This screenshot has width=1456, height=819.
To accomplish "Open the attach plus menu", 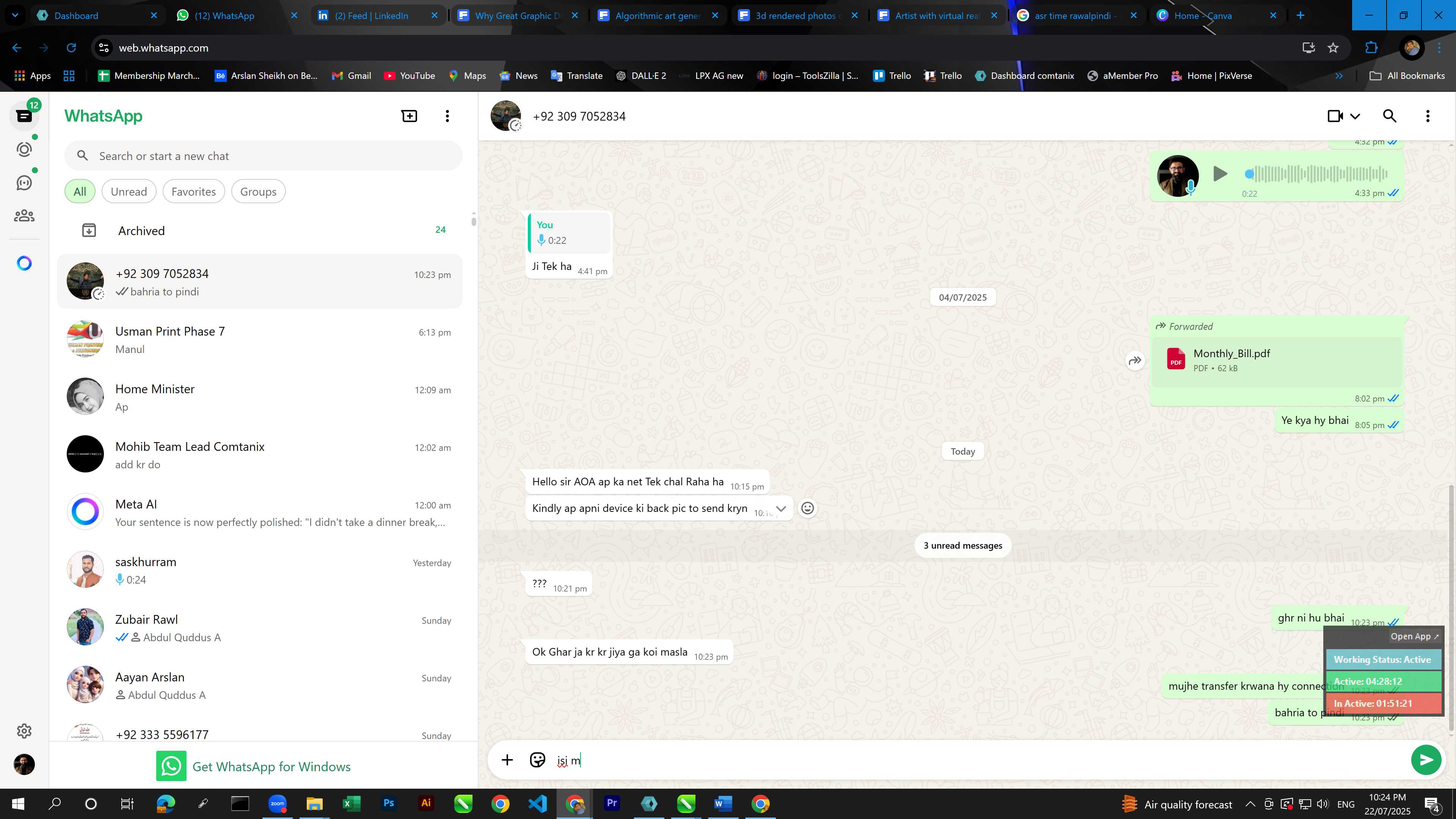I will [507, 759].
